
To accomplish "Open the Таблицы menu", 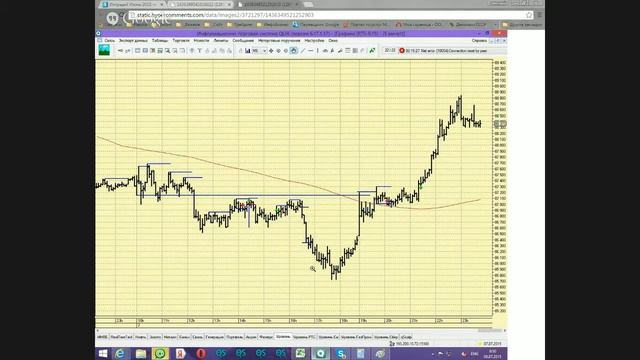I will [160, 41].
